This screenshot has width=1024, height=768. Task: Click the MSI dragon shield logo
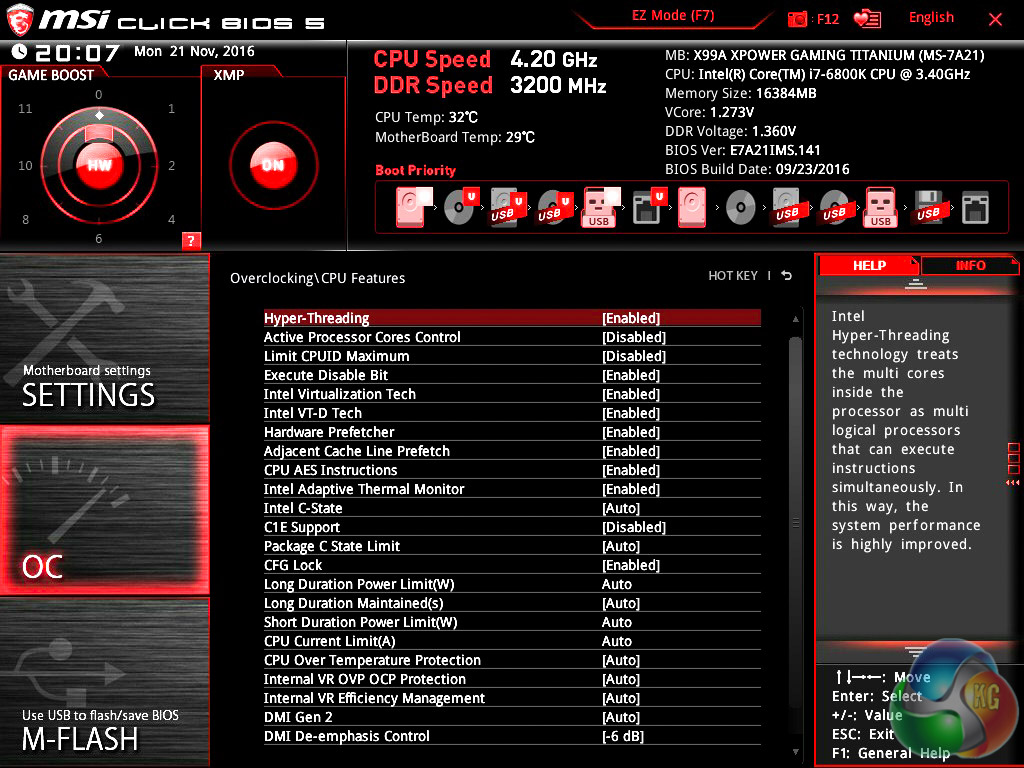coord(20,20)
